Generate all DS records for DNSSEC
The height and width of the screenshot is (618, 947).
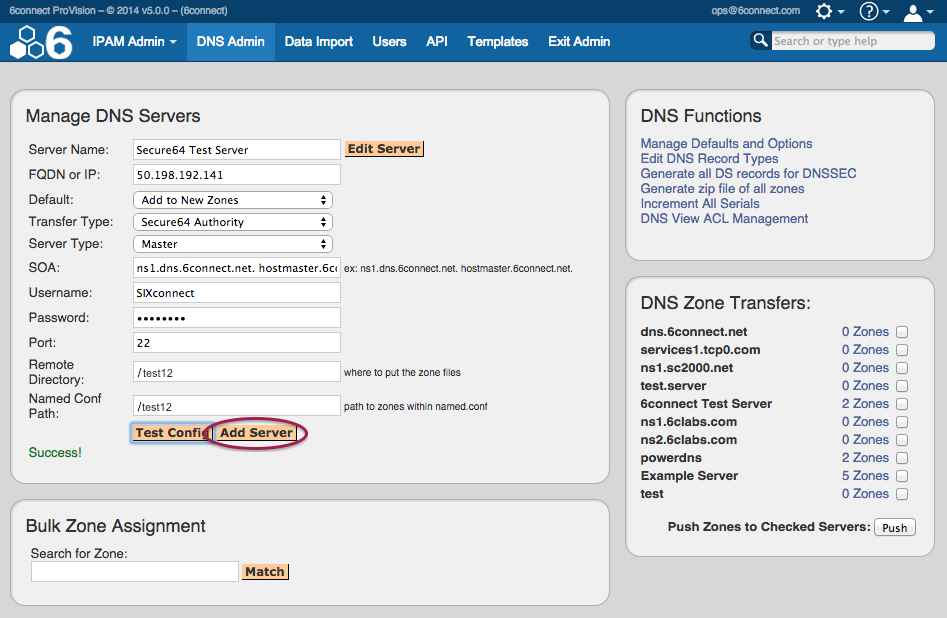coord(748,174)
